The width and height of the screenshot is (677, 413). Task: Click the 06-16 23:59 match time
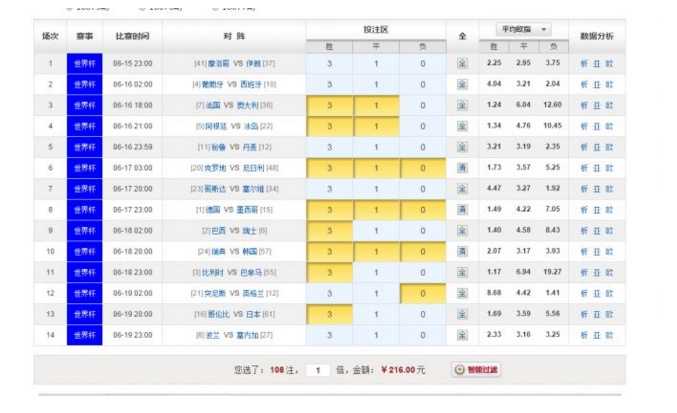tap(133, 147)
